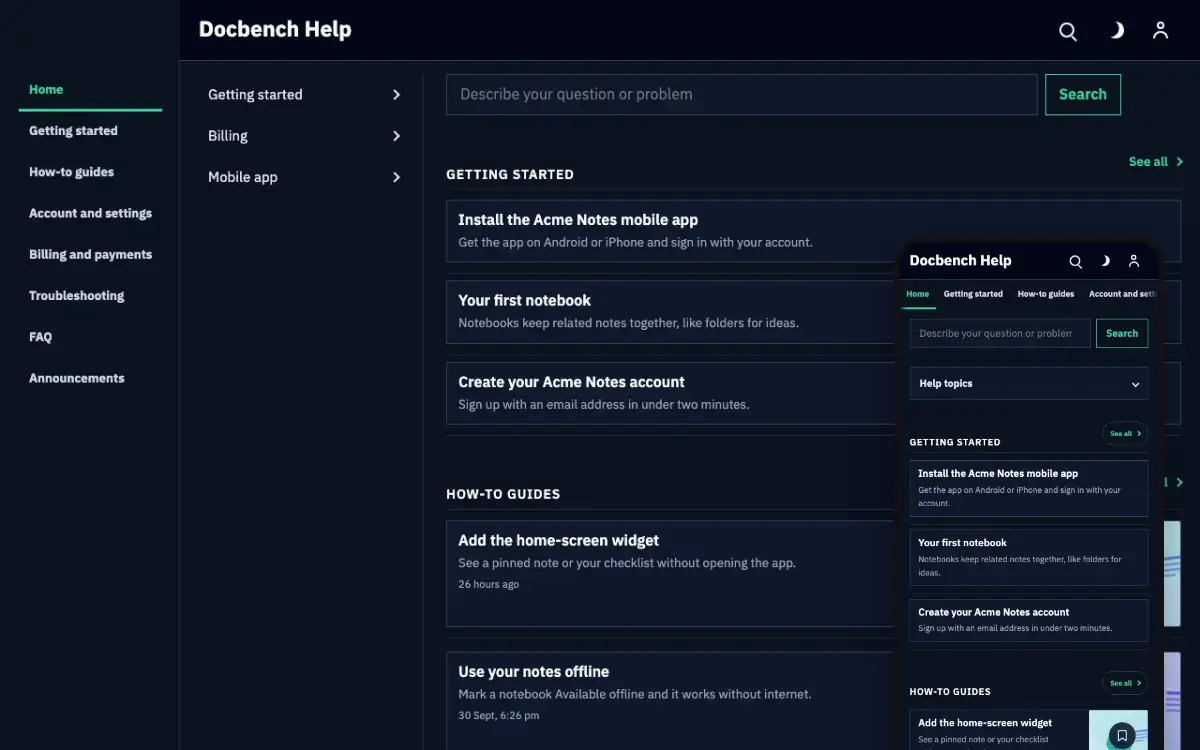Click desktop HOW-TO GUIDES section heading

(503, 495)
